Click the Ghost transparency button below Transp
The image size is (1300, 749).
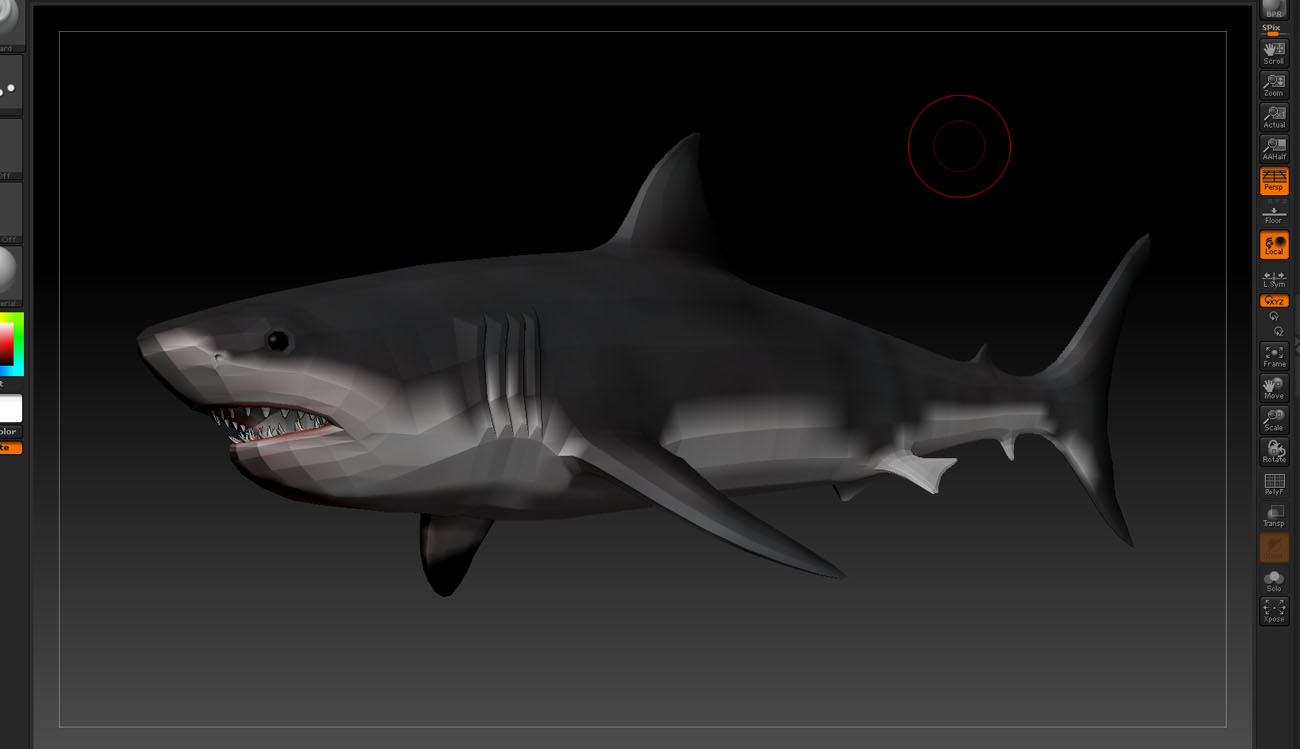(1273, 547)
